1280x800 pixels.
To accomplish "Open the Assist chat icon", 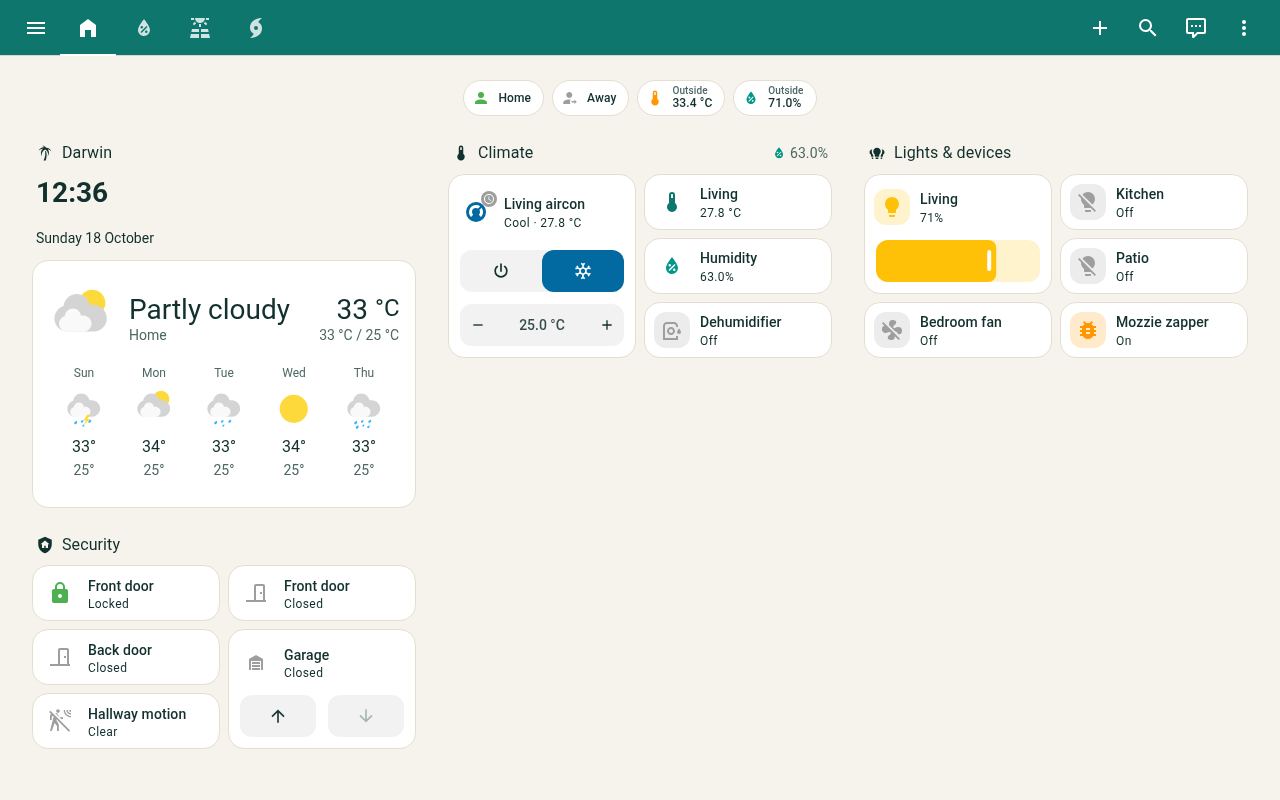I will point(1196,28).
